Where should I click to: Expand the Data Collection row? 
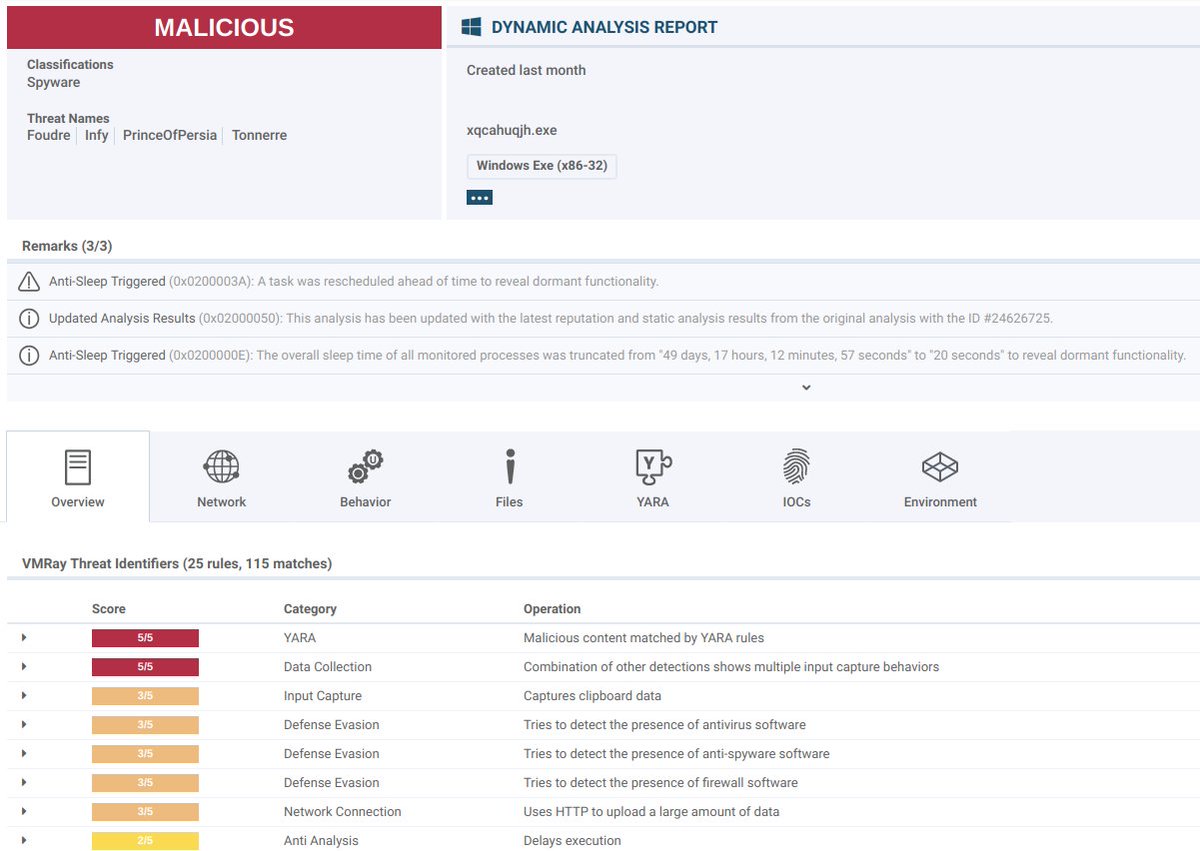pyautogui.click(x=24, y=667)
